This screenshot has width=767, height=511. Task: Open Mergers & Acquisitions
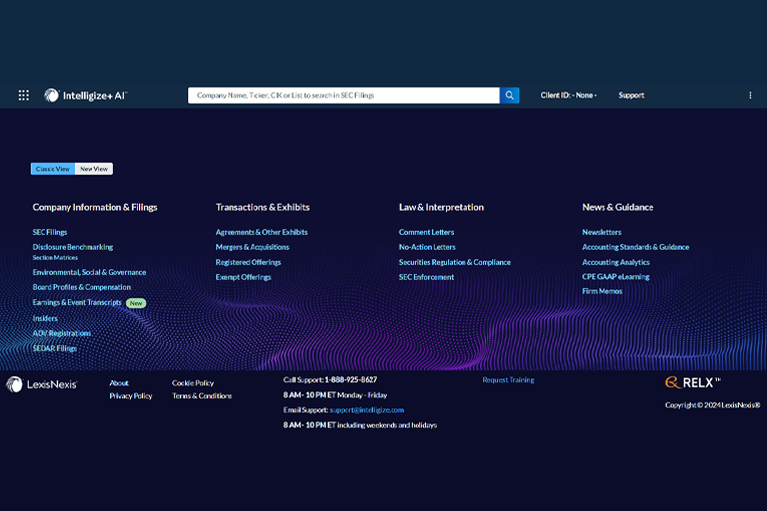[252, 247]
